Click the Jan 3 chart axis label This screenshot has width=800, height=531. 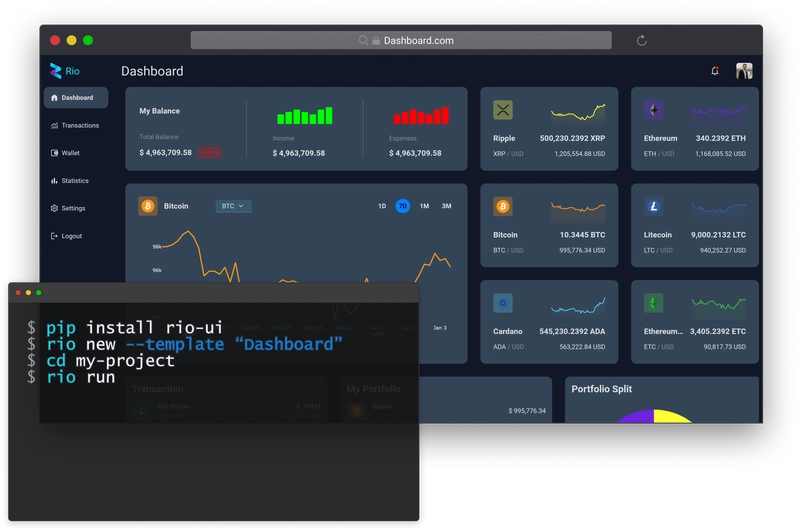pos(440,328)
